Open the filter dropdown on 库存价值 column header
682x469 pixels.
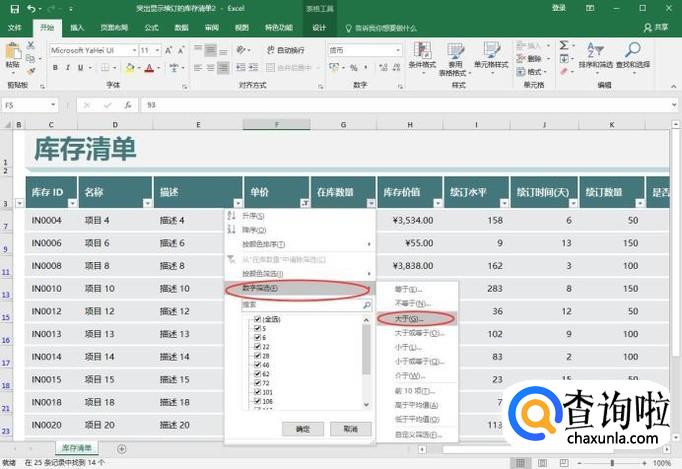tap(436, 203)
